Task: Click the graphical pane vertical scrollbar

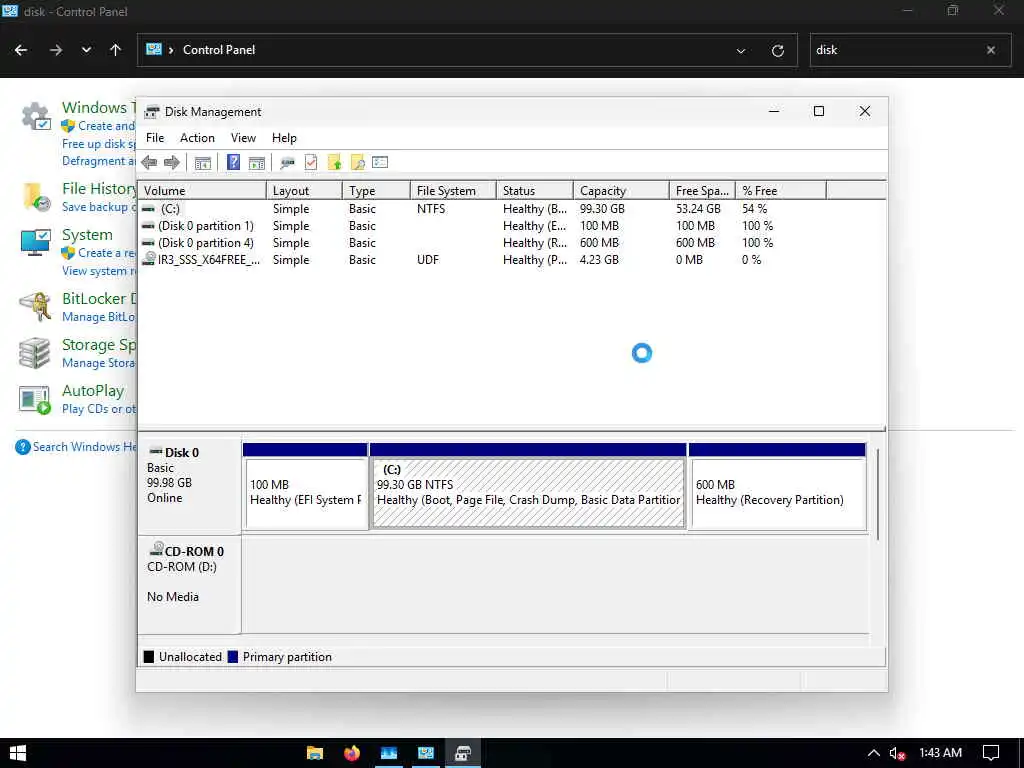Action: pos(878,494)
